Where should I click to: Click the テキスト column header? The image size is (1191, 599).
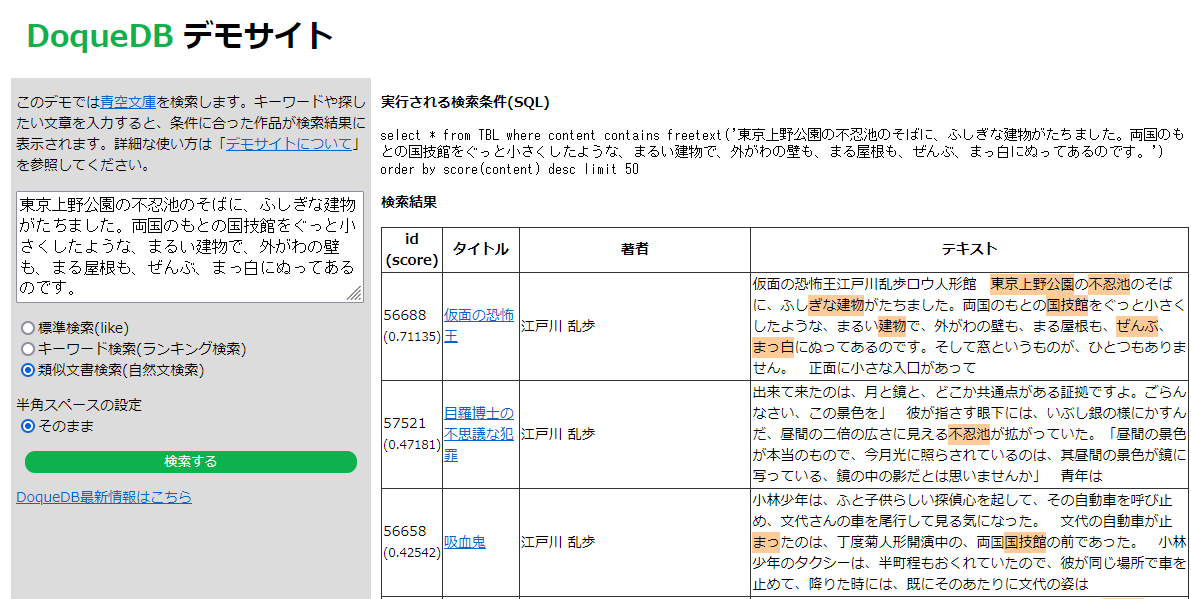tap(969, 249)
